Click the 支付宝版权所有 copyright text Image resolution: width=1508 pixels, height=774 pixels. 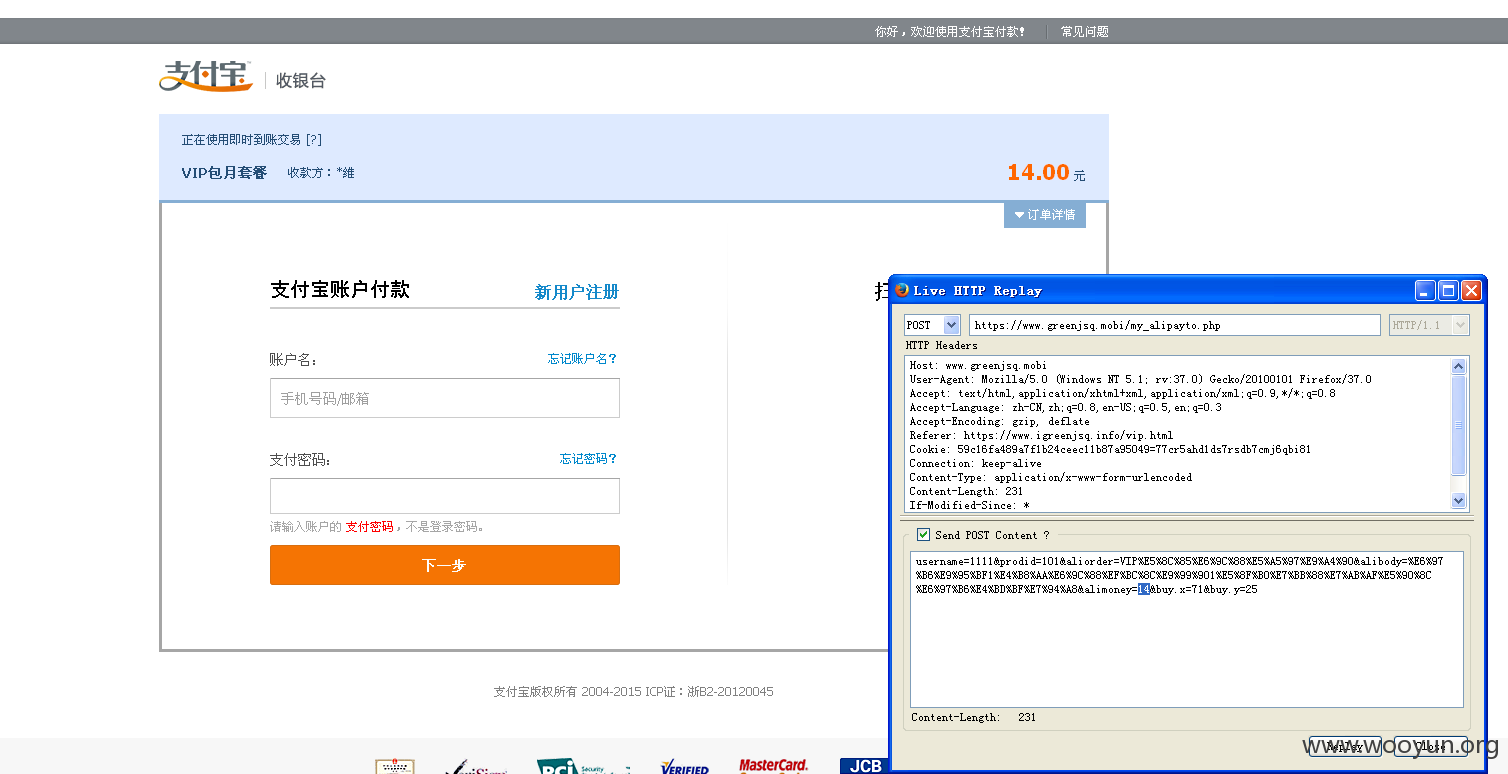point(633,692)
